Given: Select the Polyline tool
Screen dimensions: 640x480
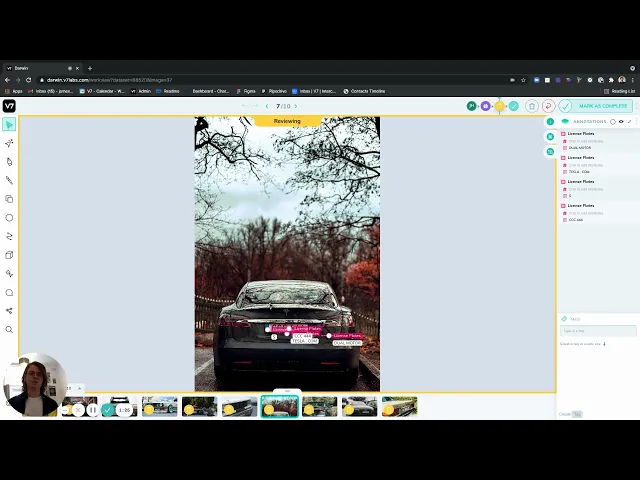Looking at the screenshot, I should (x=9, y=236).
